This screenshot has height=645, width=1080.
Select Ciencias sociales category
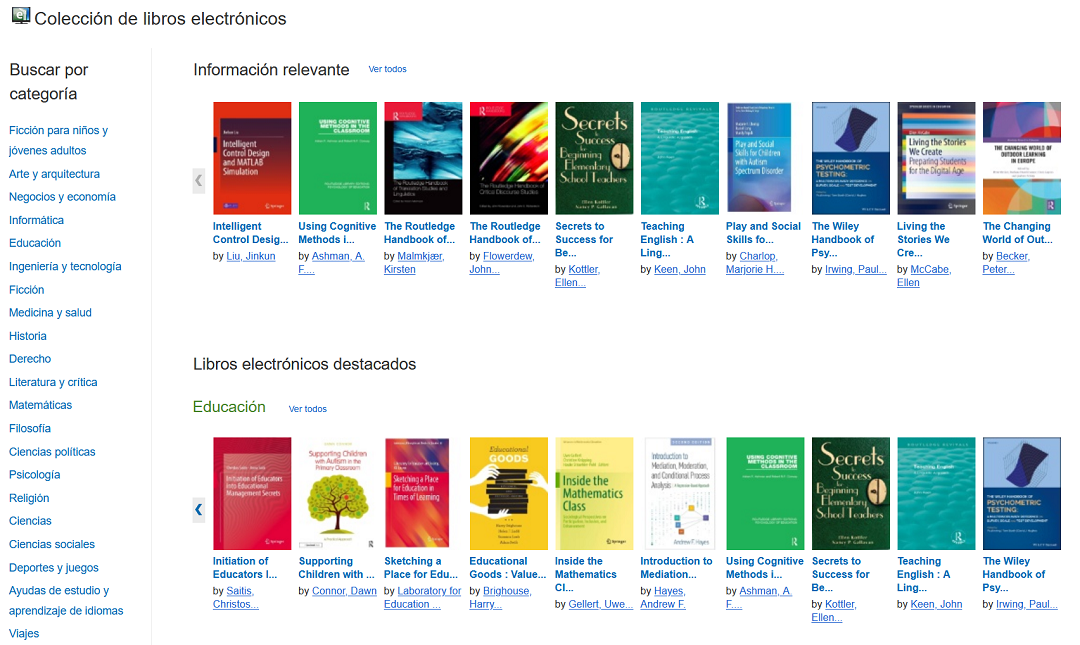point(52,544)
